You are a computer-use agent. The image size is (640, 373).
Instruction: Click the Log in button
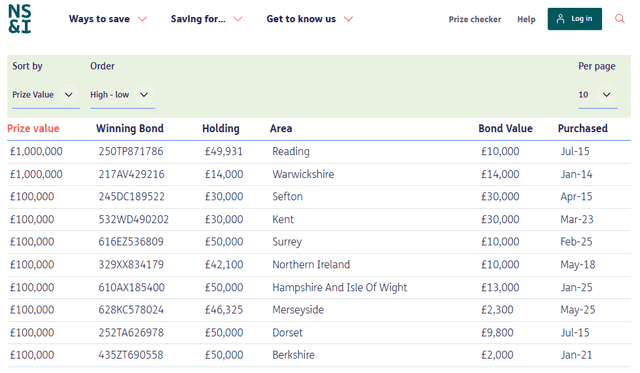(x=574, y=19)
